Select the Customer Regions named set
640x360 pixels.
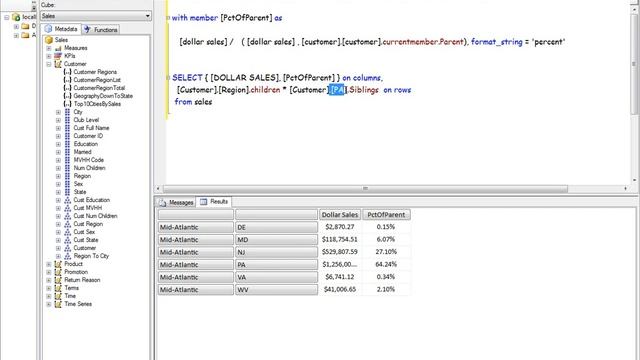pyautogui.click(x=95, y=72)
